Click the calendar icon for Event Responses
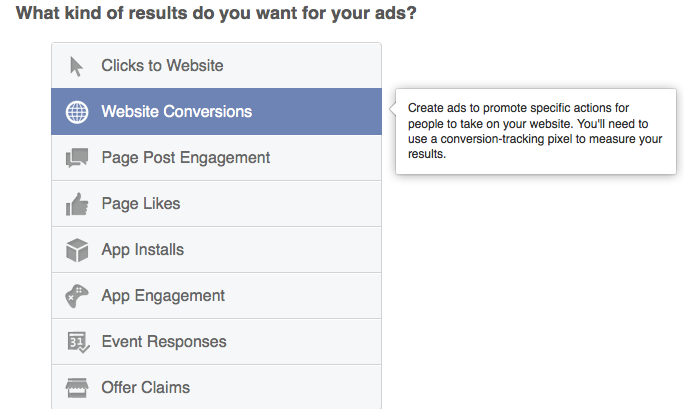 (78, 342)
